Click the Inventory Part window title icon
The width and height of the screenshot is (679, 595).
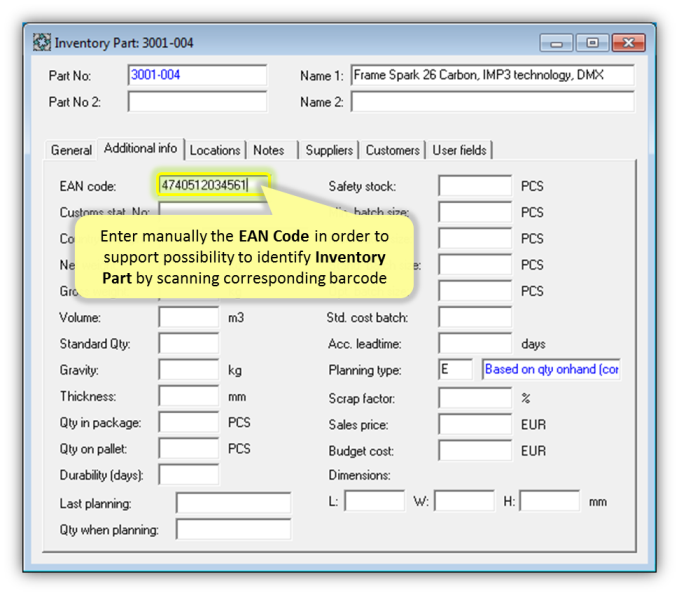pyautogui.click(x=42, y=42)
